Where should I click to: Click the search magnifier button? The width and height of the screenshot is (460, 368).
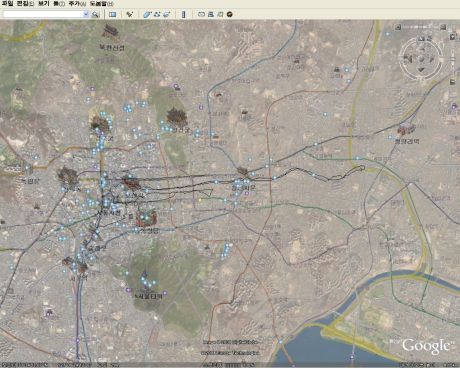[x=95, y=14]
